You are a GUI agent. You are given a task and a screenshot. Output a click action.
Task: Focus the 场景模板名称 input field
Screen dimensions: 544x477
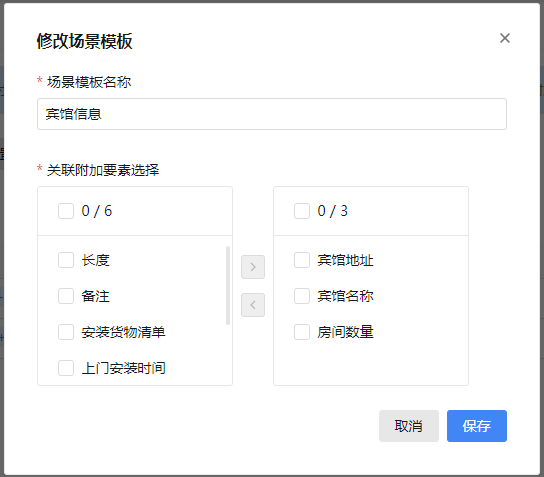[x=272, y=114]
